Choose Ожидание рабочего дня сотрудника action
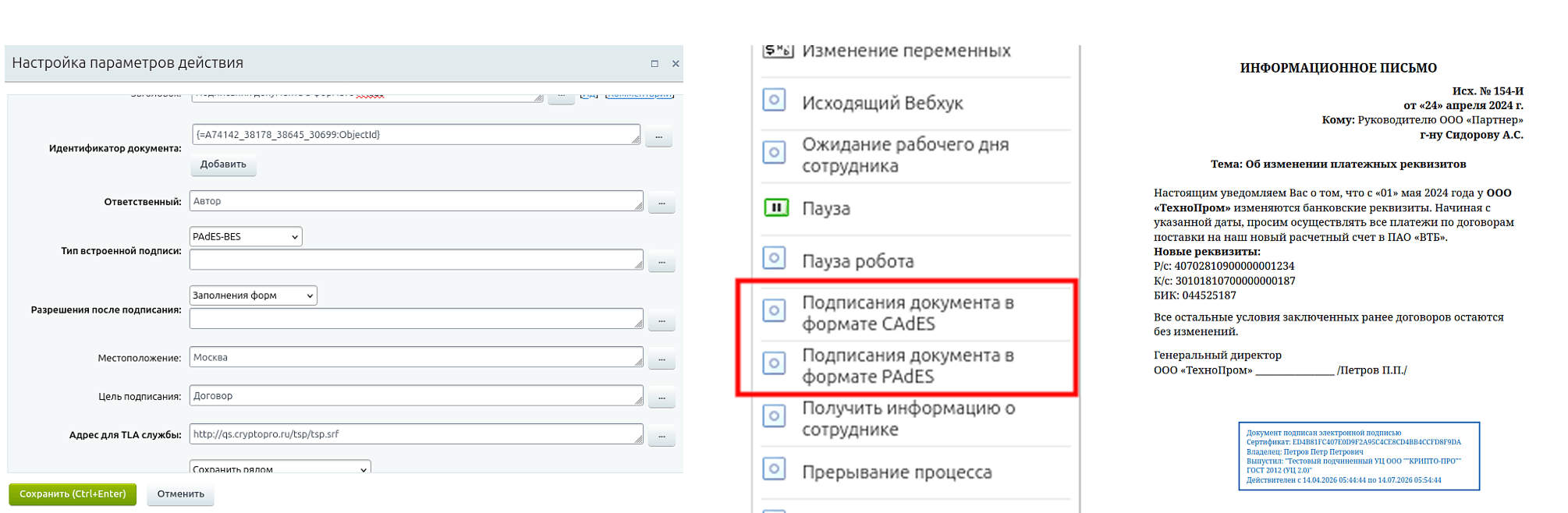Image resolution: width=1568 pixels, height=513 pixels. coord(905,155)
